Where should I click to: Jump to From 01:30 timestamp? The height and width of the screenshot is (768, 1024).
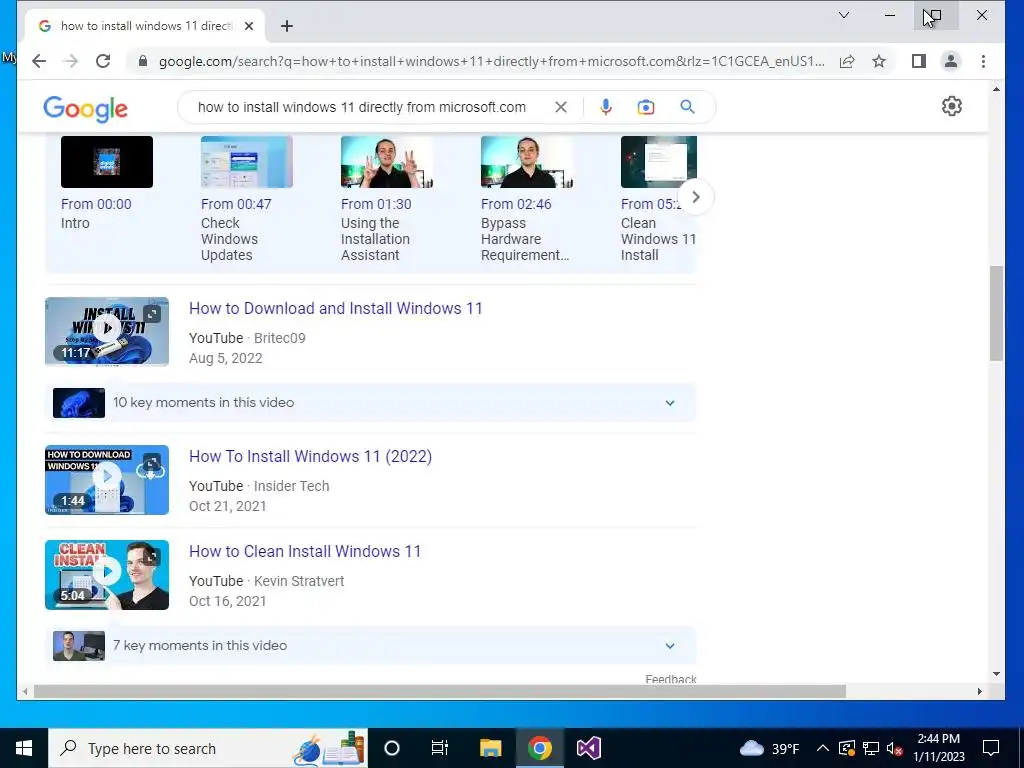[376, 204]
